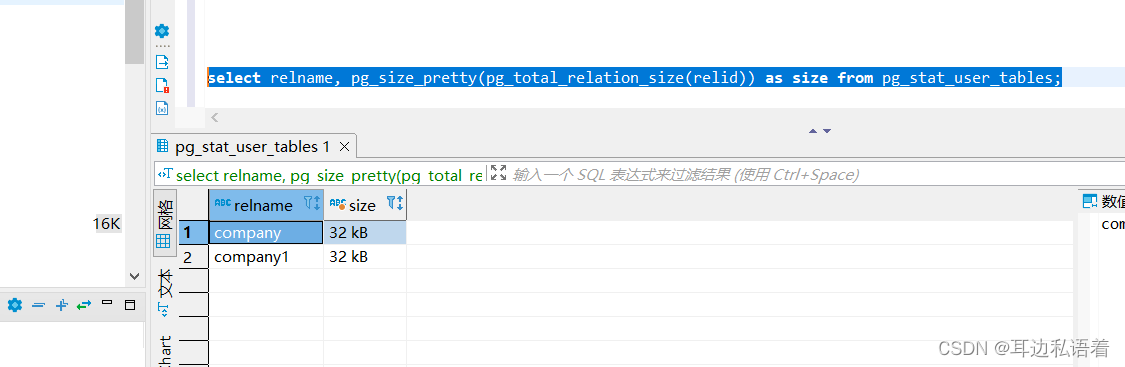
Task: Open the variables panel icon in editor sidebar
Action: click(x=162, y=108)
